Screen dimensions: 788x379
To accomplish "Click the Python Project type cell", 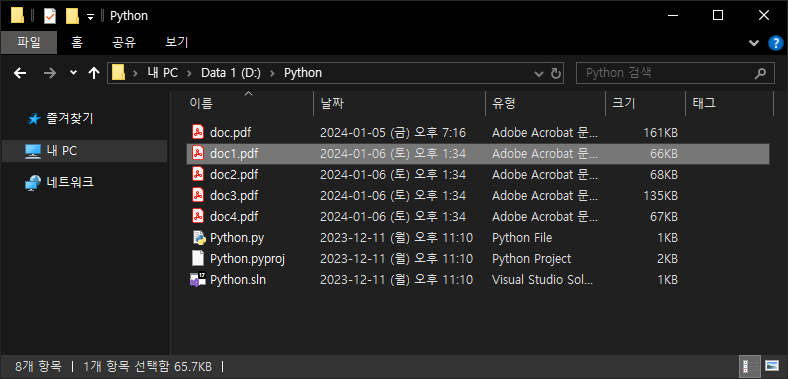I will [531, 258].
